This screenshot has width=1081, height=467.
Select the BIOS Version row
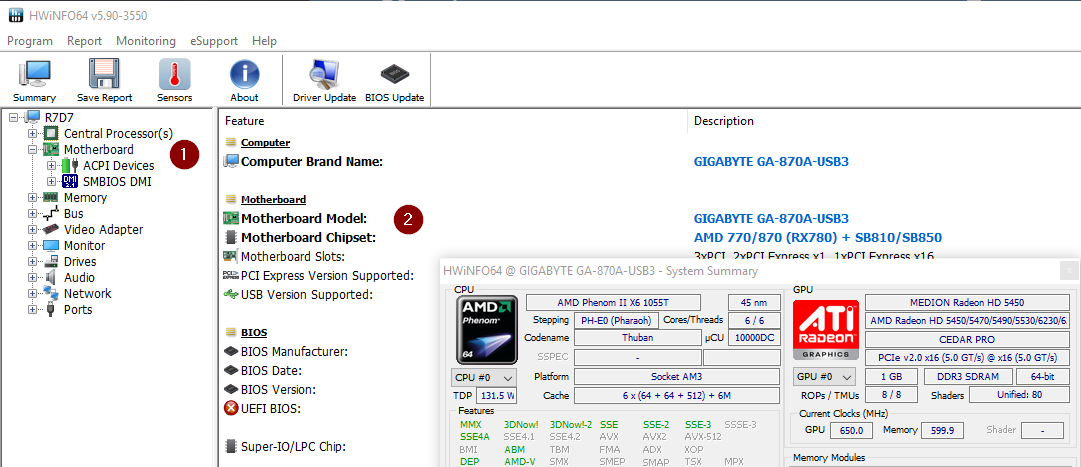click(279, 389)
